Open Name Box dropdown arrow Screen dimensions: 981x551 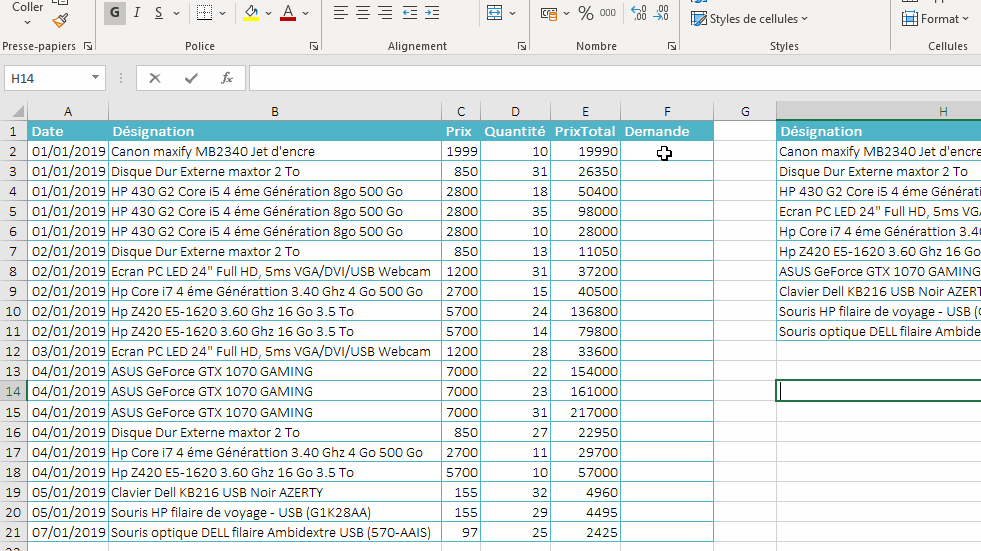coord(95,78)
